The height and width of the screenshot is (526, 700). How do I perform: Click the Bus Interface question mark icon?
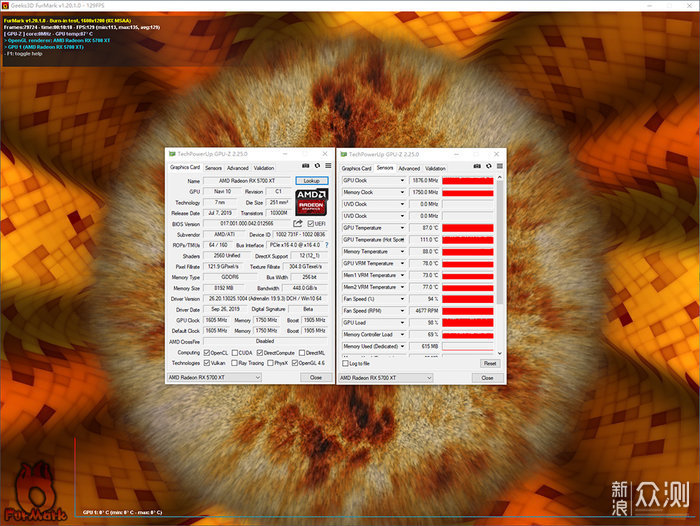click(327, 245)
